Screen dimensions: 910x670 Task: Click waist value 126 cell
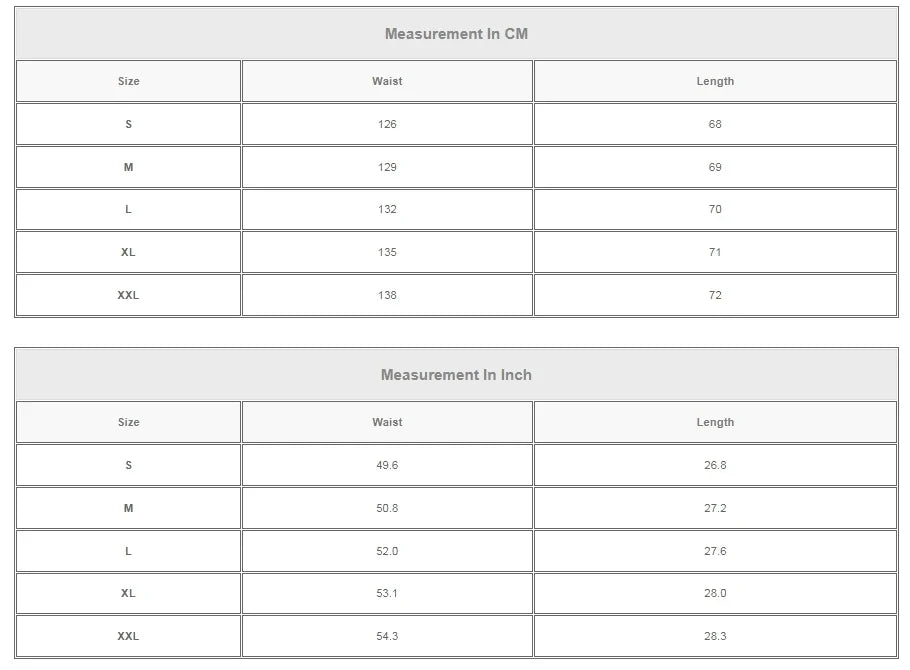(387, 124)
